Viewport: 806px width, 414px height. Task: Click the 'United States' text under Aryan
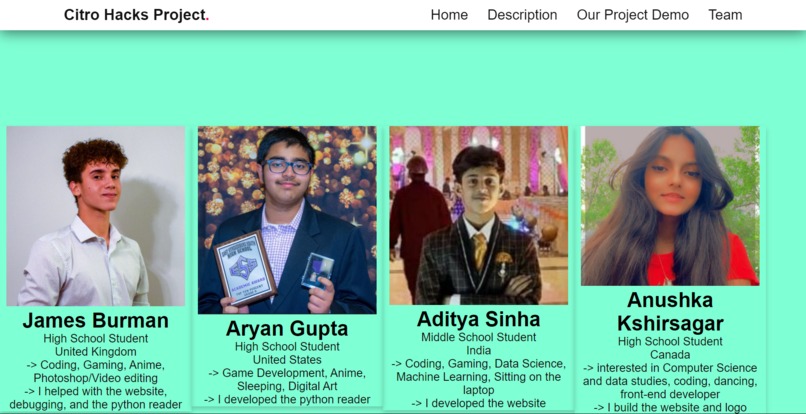point(287,359)
